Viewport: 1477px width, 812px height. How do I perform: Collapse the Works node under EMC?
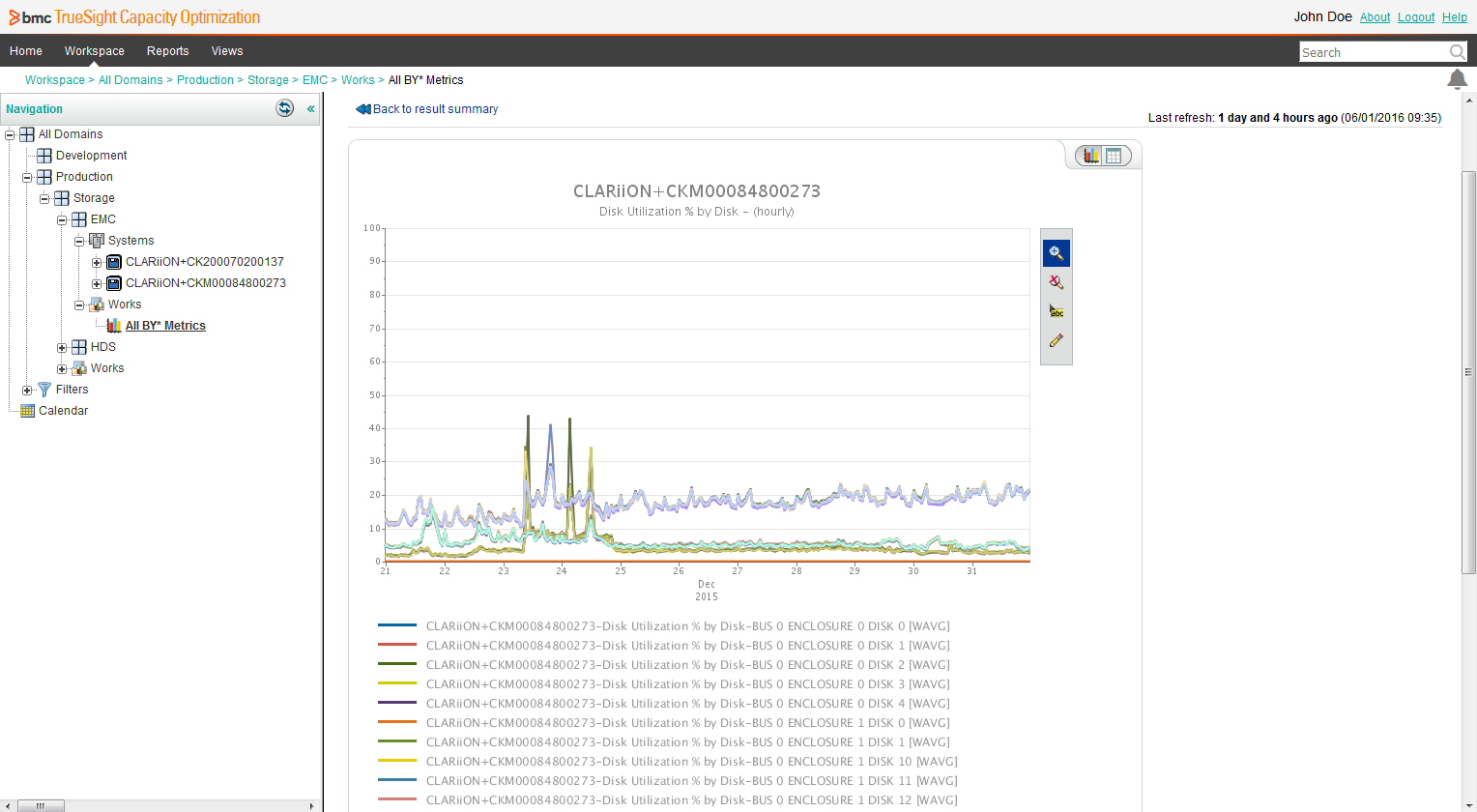79,305
